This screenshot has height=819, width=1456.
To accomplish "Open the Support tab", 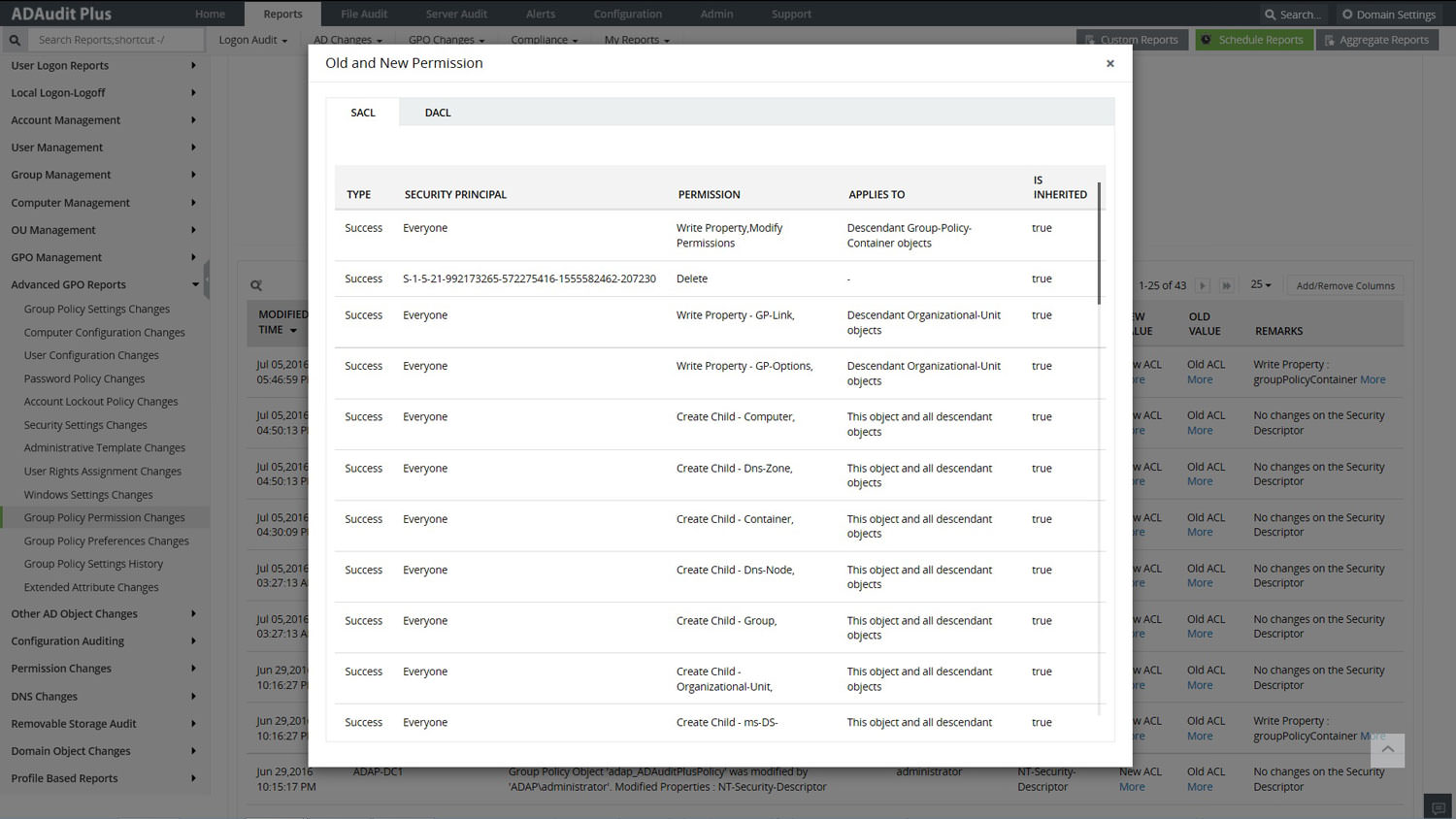I will pyautogui.click(x=791, y=14).
